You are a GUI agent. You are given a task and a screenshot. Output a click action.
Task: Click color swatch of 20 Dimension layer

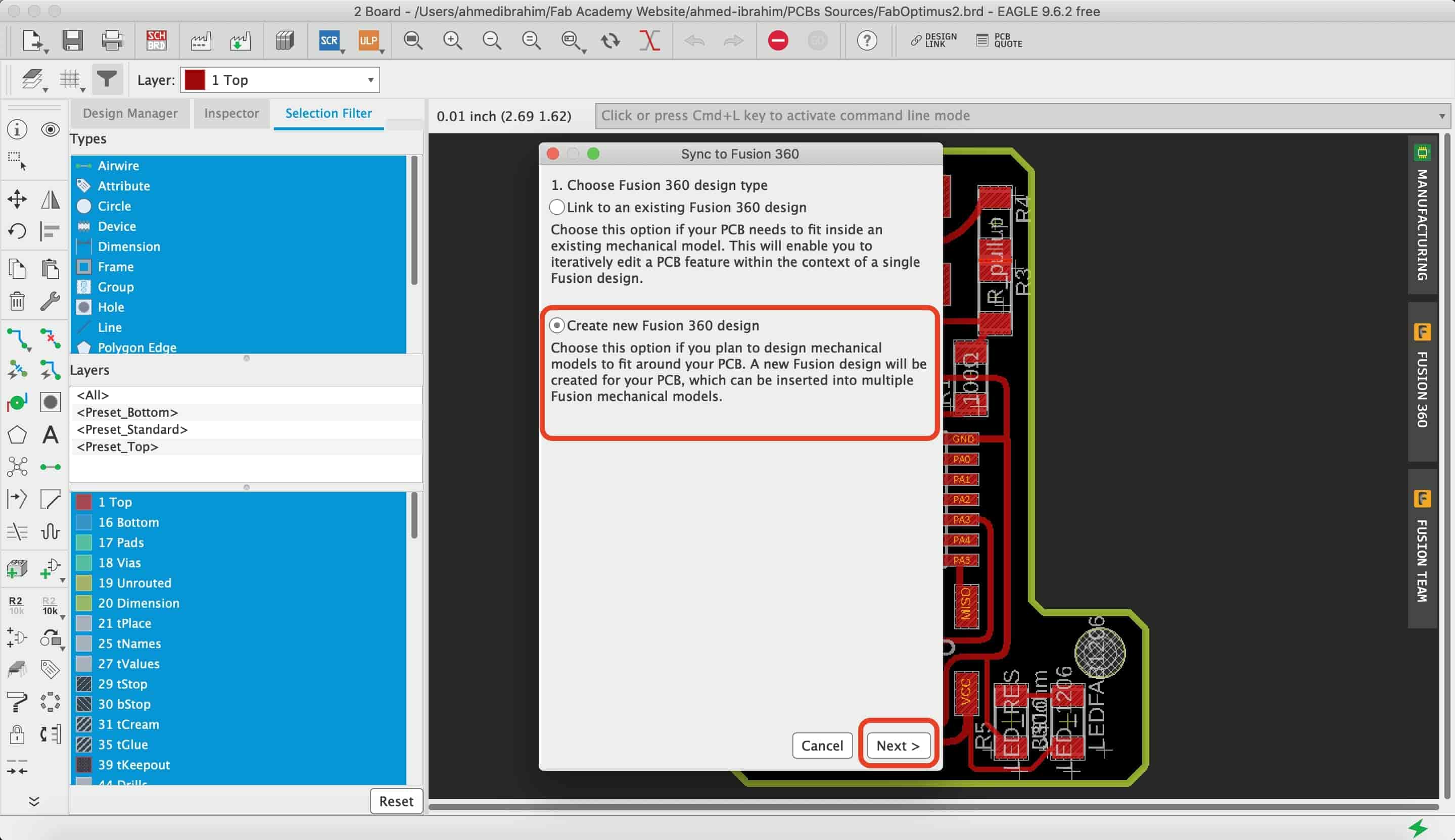coord(84,603)
